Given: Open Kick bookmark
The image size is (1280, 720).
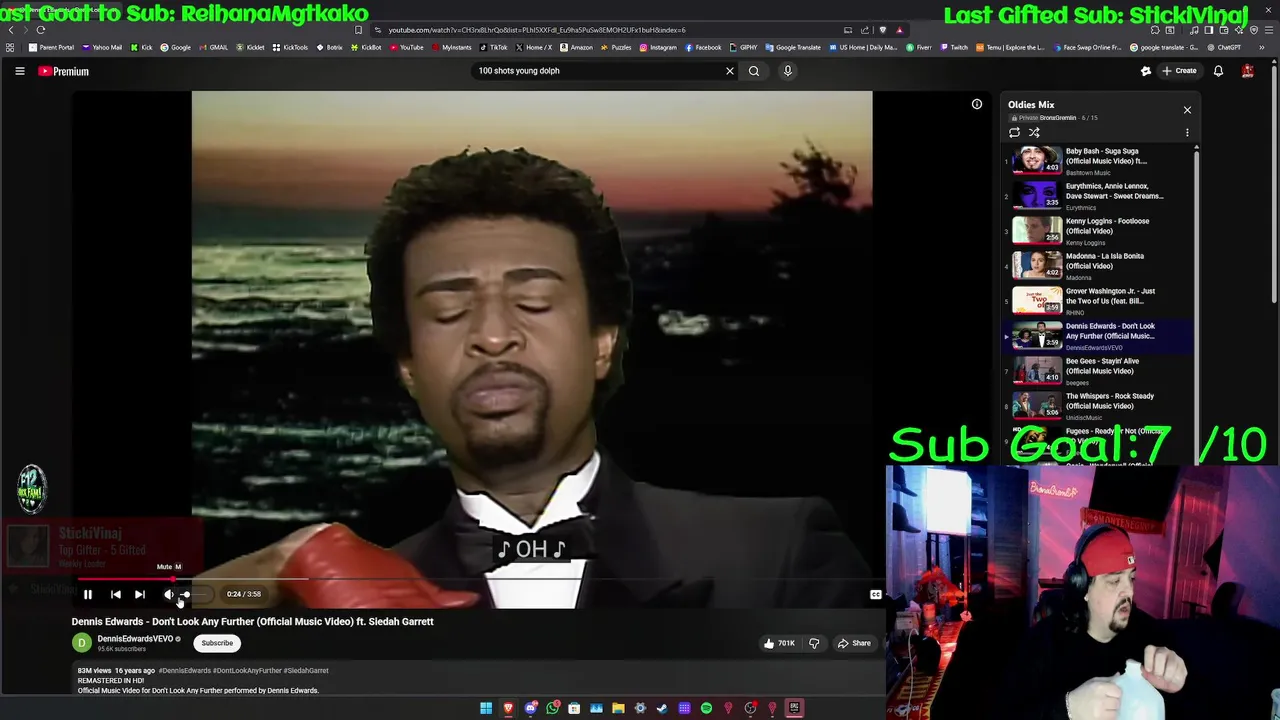Looking at the screenshot, I should coord(142,47).
